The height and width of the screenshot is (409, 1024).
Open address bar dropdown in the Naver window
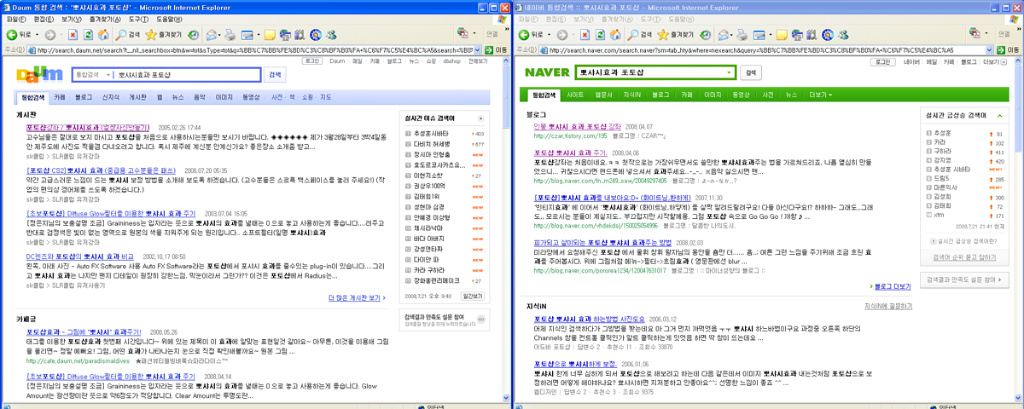[x=989, y=50]
